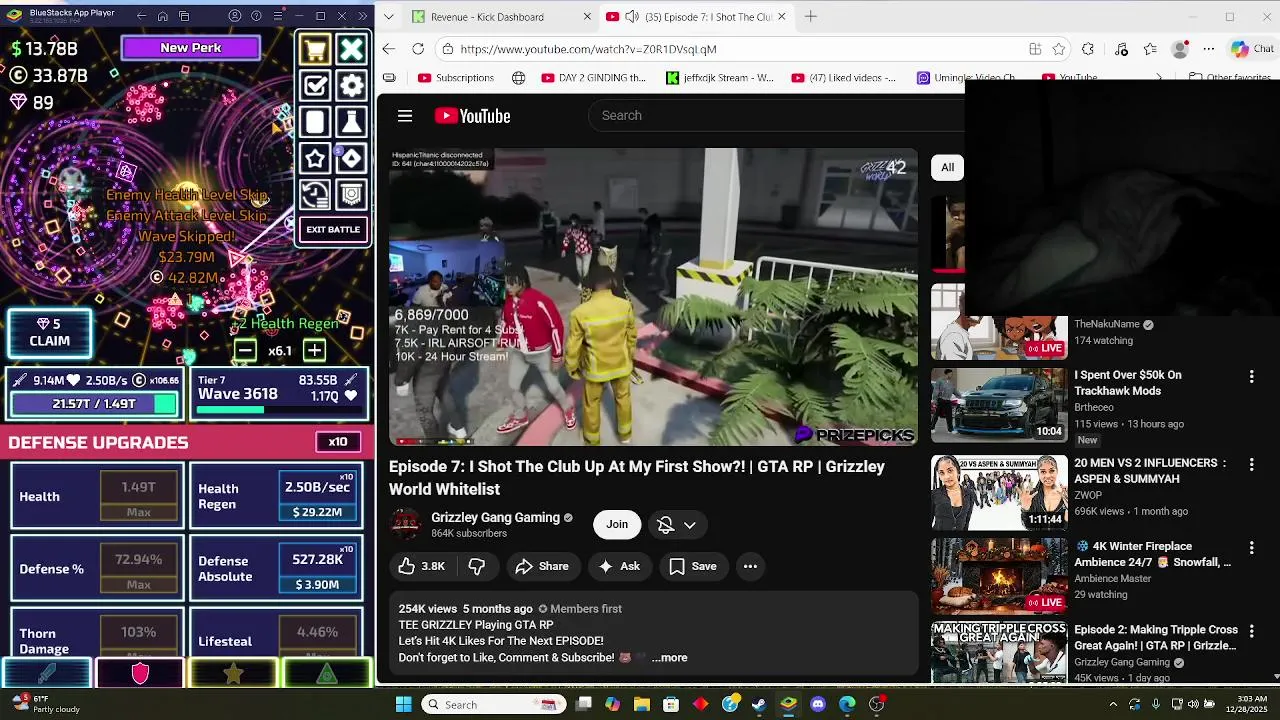Open browser settings three-dot menu

pyautogui.click(x=1209, y=49)
